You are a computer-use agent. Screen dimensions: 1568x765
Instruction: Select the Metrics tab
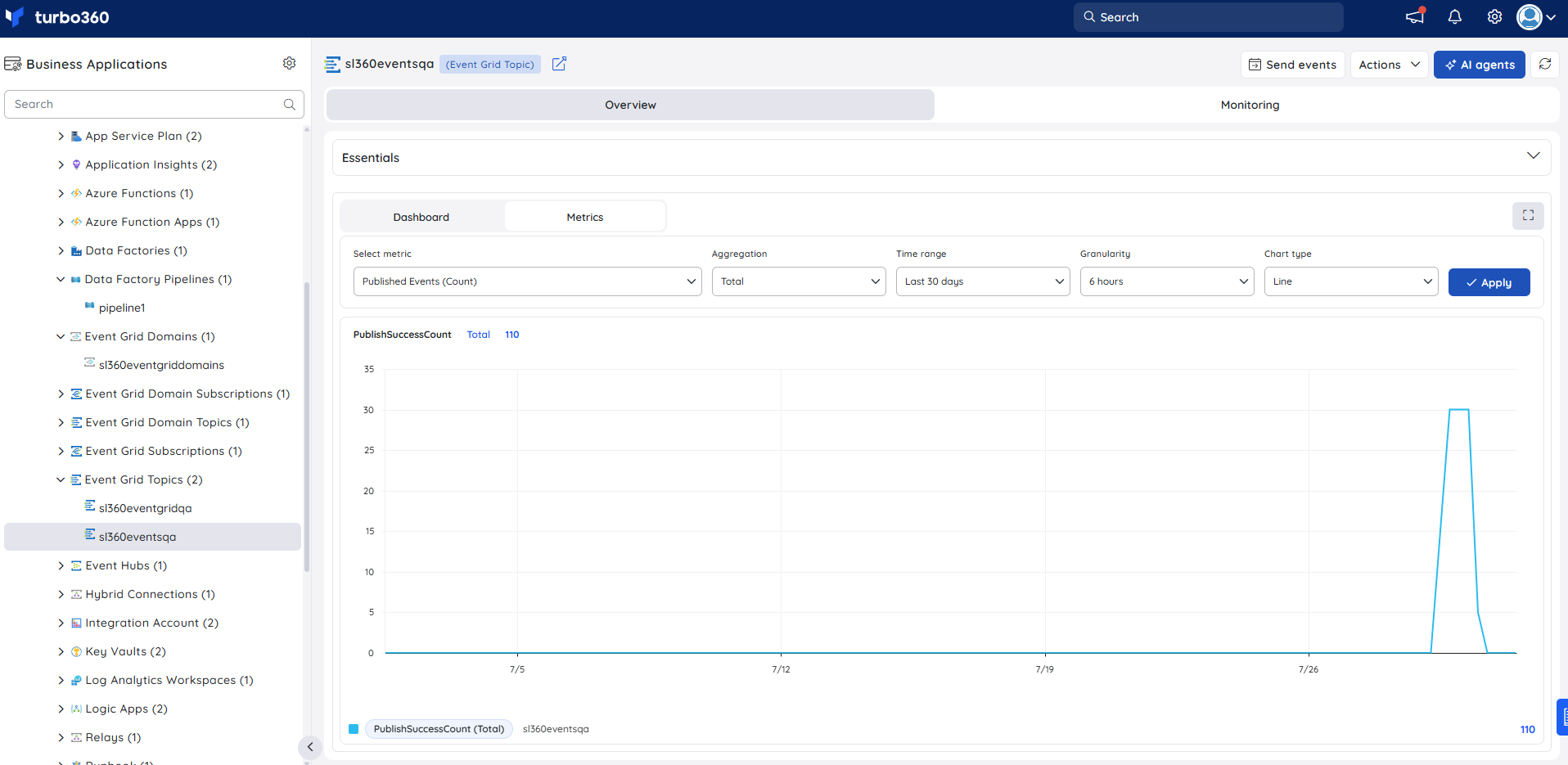pos(585,217)
